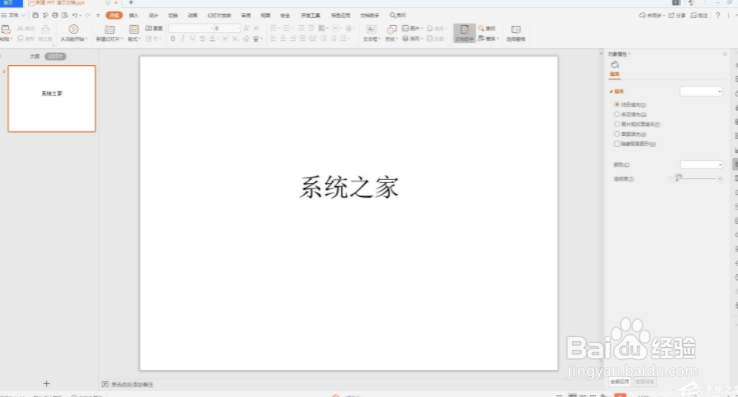
Task: Select the slide 1 thumbnail
Action: 52,98
